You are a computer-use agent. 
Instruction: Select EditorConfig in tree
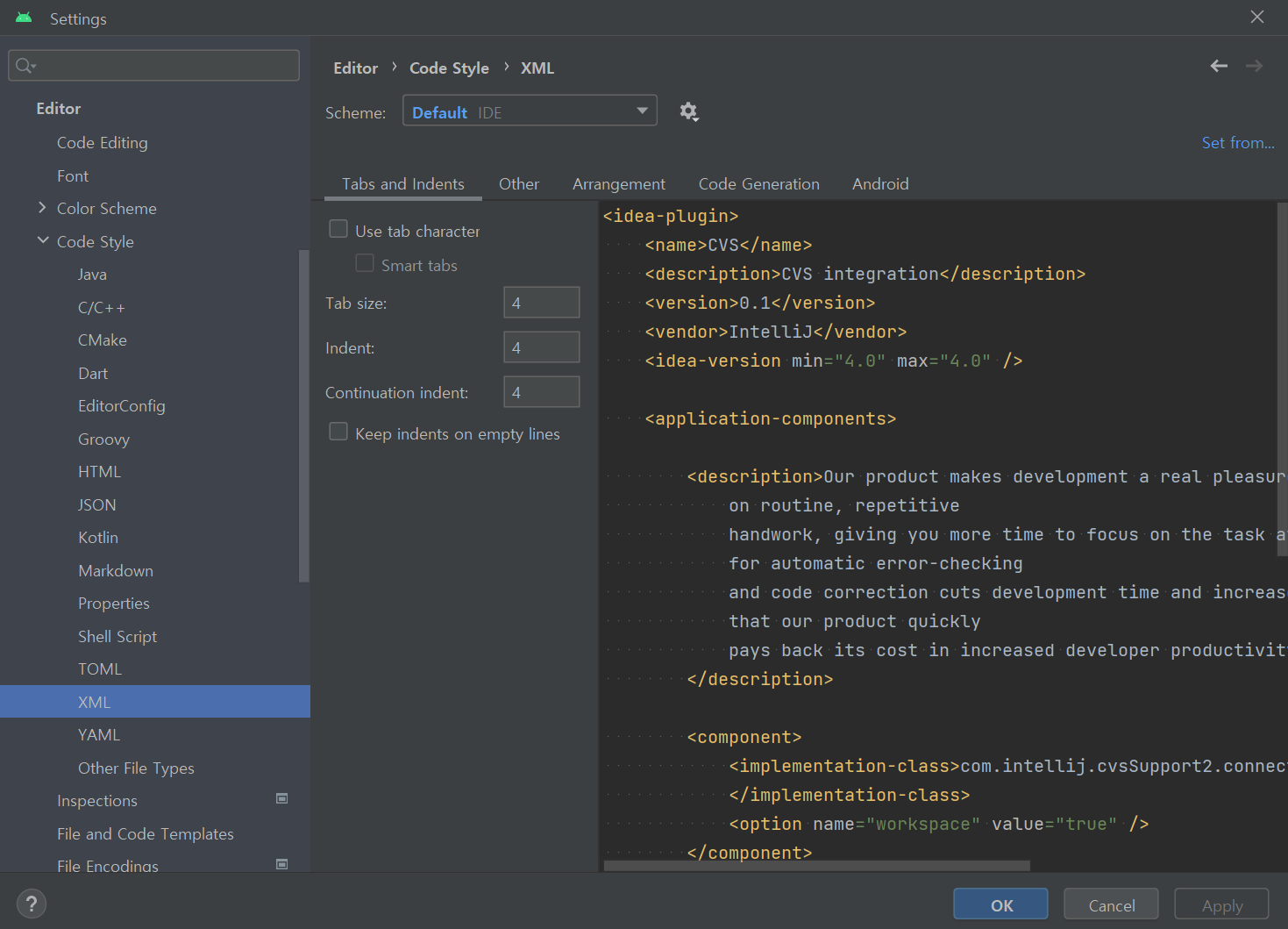122,405
